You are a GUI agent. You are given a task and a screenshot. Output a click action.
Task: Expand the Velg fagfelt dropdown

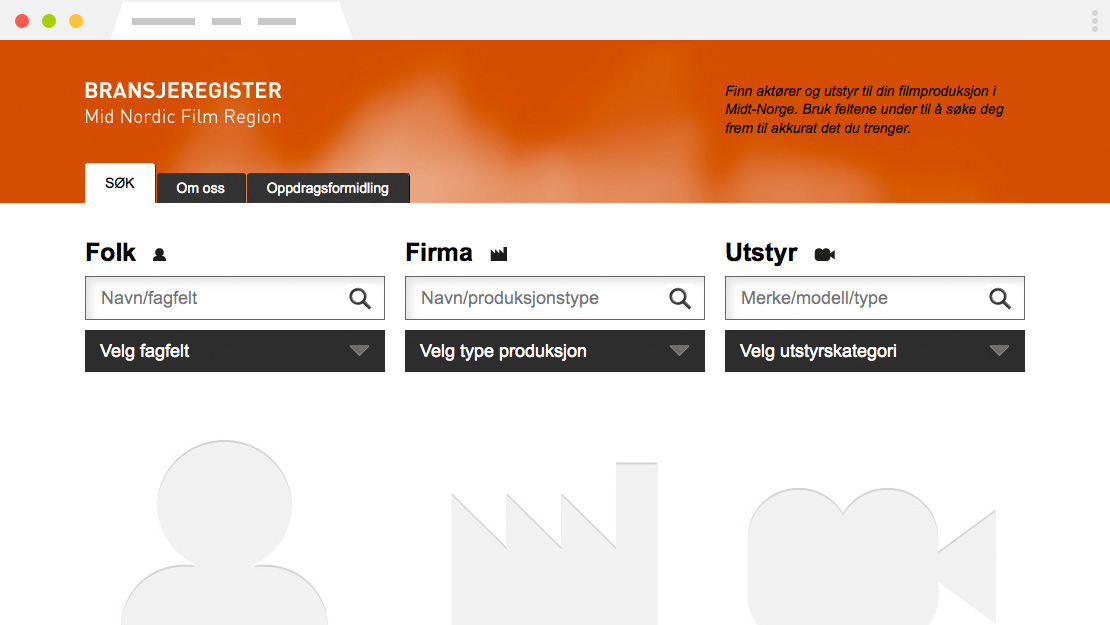(235, 351)
